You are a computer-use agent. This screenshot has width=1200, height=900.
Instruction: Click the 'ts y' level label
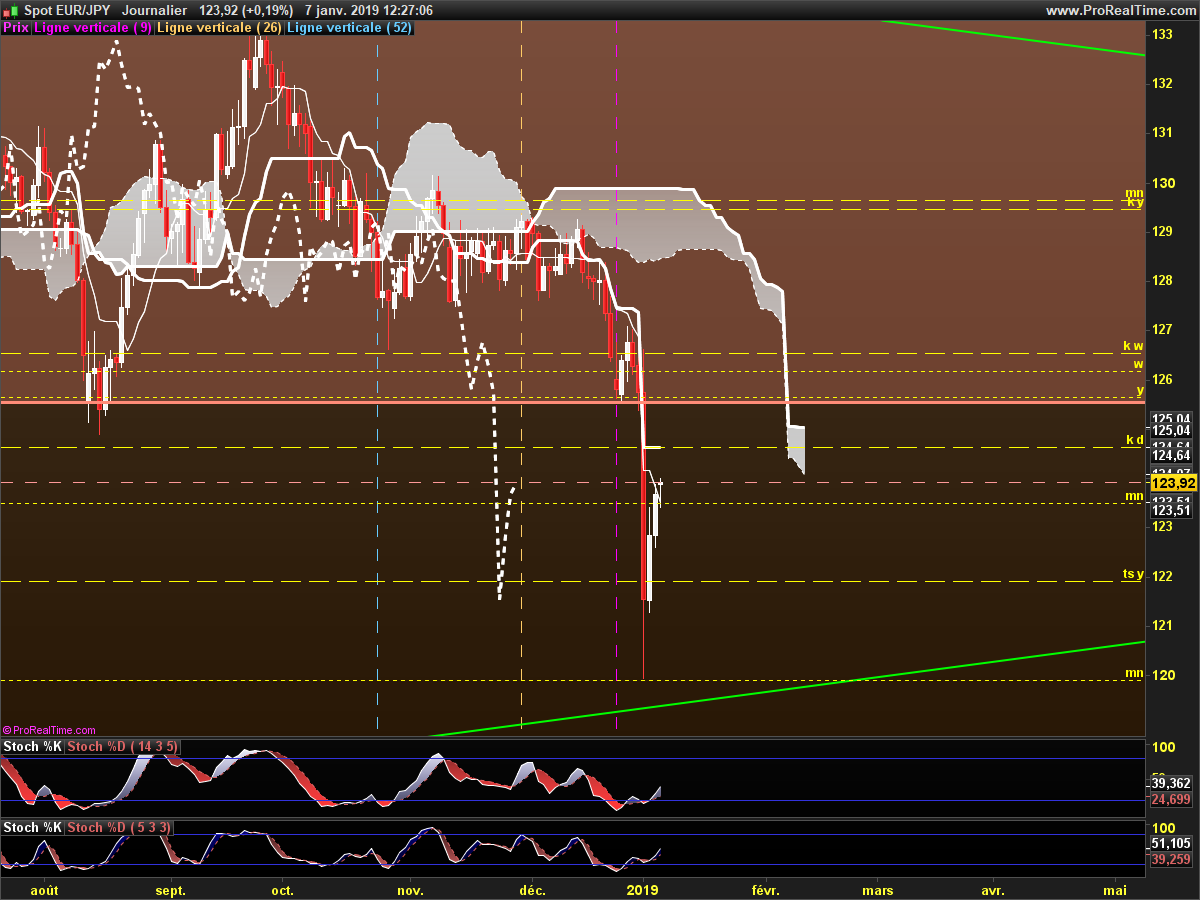[x=1132, y=574]
